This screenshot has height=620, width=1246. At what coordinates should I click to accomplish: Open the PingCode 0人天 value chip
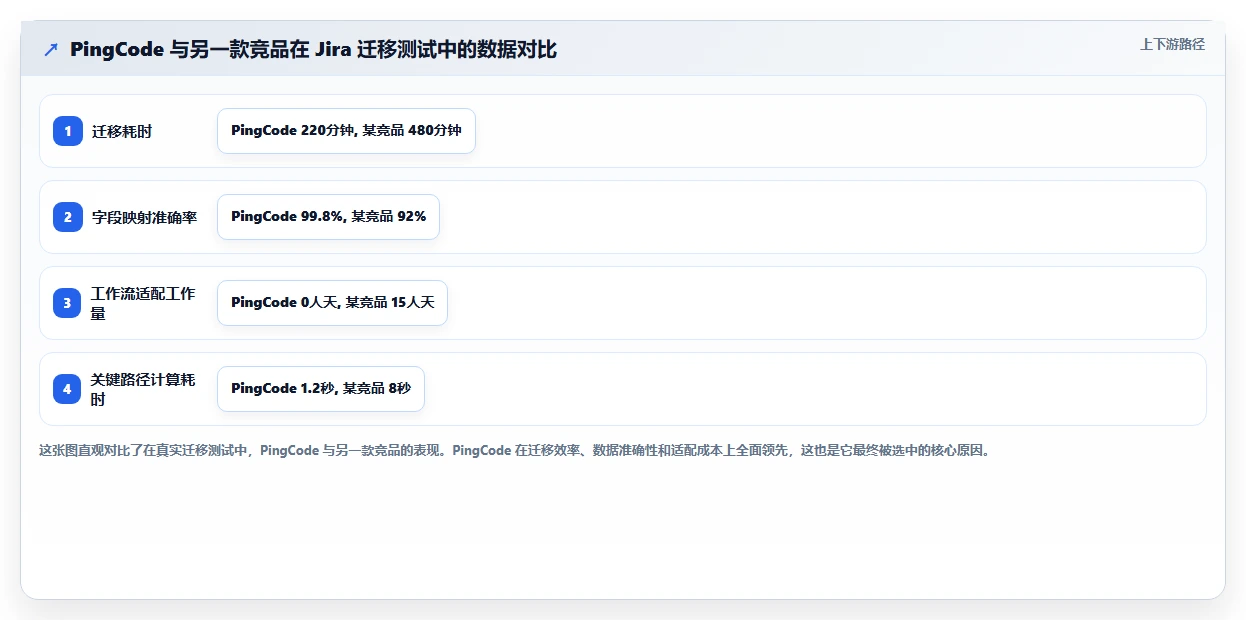click(x=332, y=303)
